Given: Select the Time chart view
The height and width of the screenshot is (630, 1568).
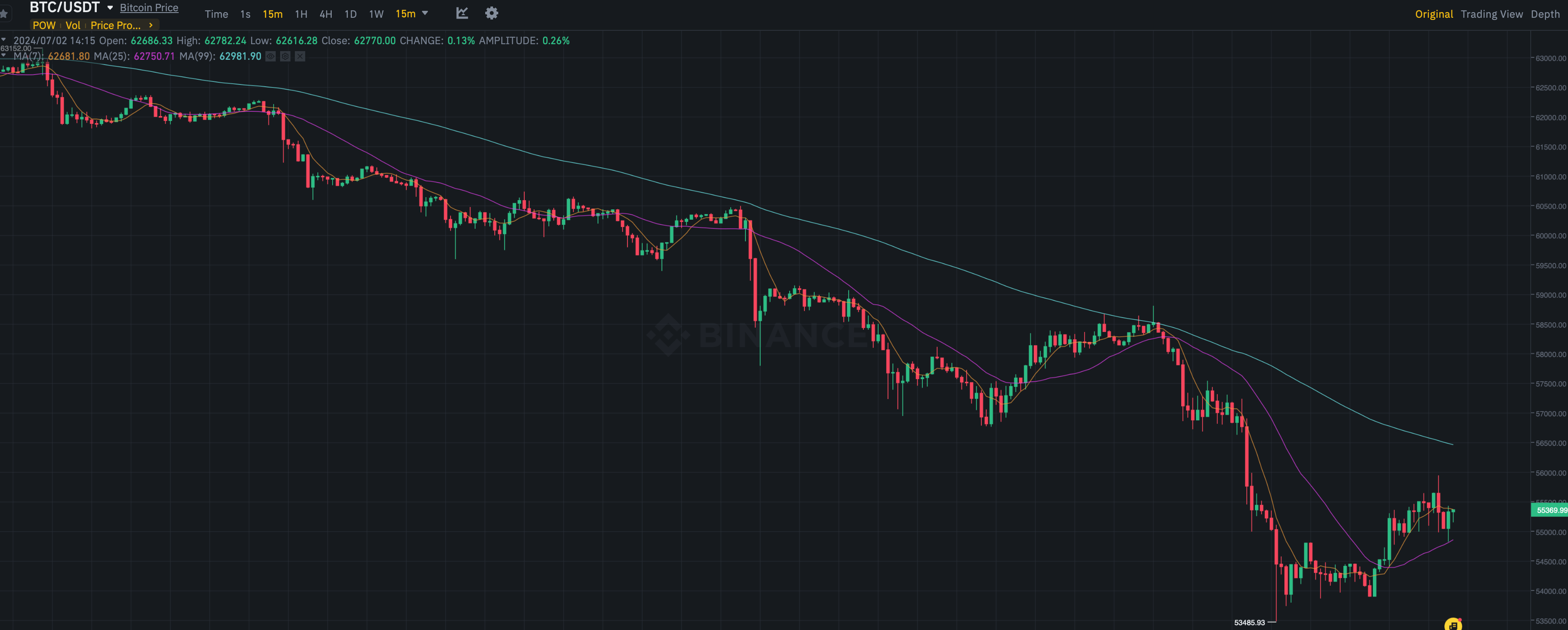Looking at the screenshot, I should click(216, 14).
